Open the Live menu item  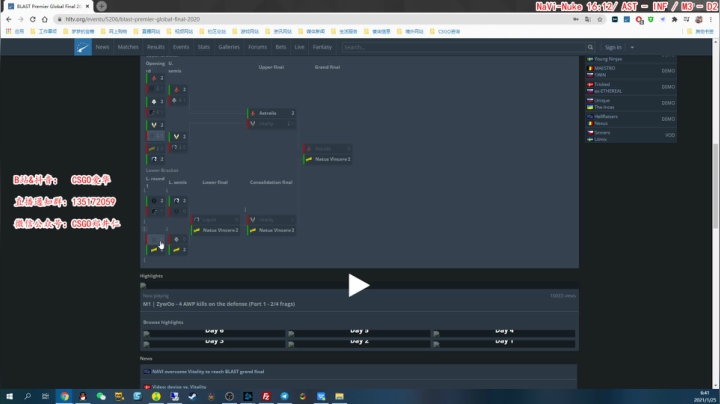point(299,47)
